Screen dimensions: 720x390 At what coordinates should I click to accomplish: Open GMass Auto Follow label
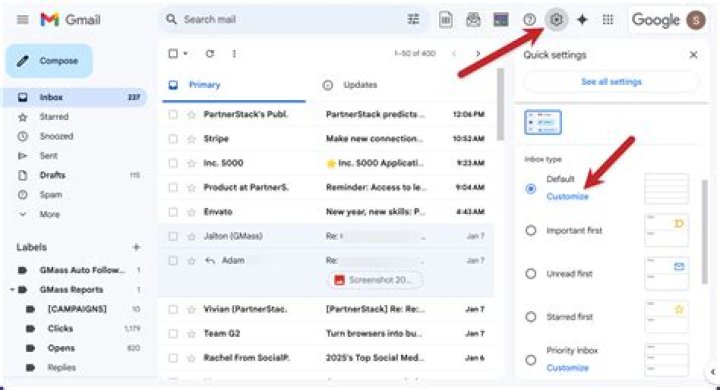point(82,270)
